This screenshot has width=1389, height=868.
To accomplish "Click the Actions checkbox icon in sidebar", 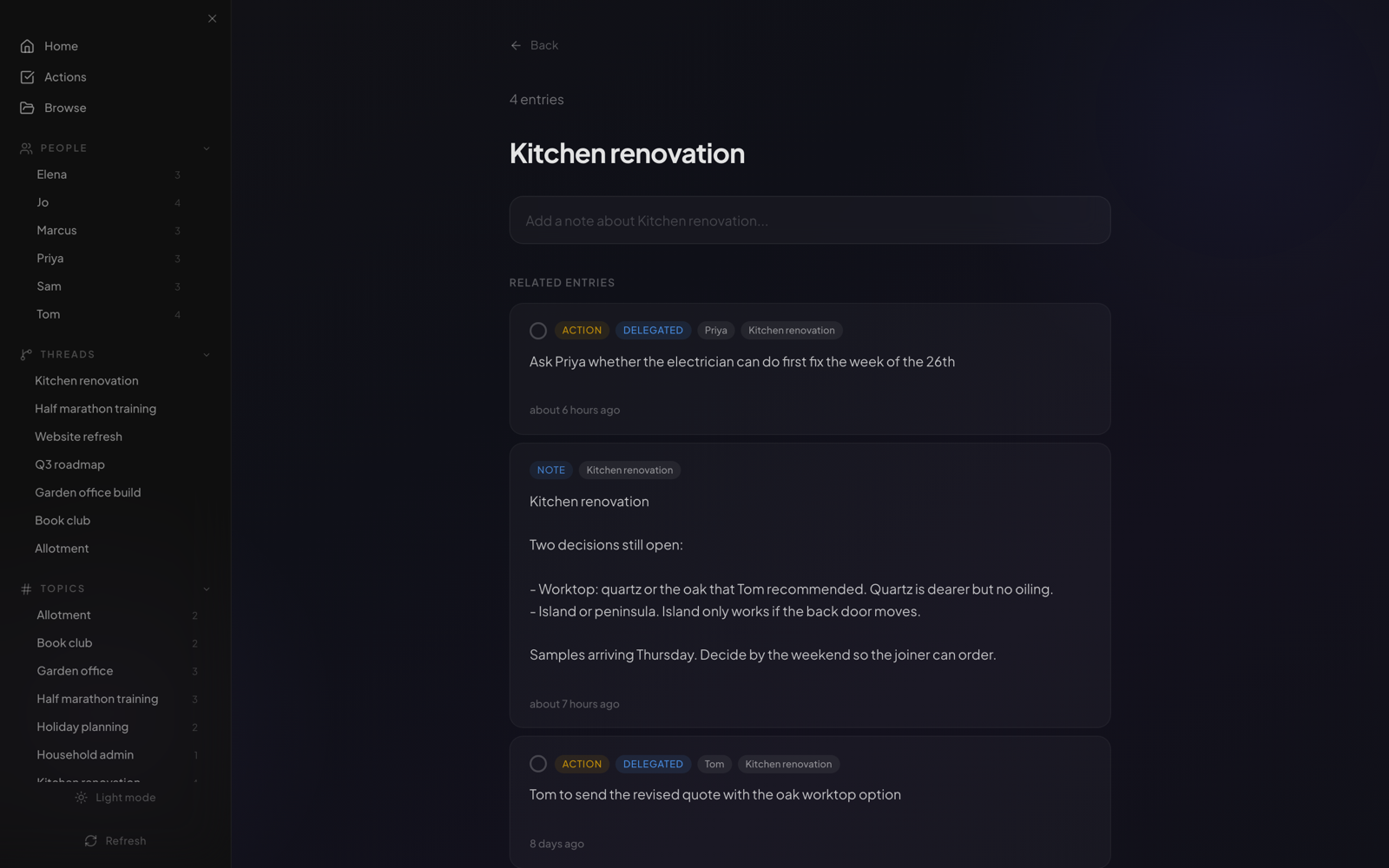I will click(27, 77).
